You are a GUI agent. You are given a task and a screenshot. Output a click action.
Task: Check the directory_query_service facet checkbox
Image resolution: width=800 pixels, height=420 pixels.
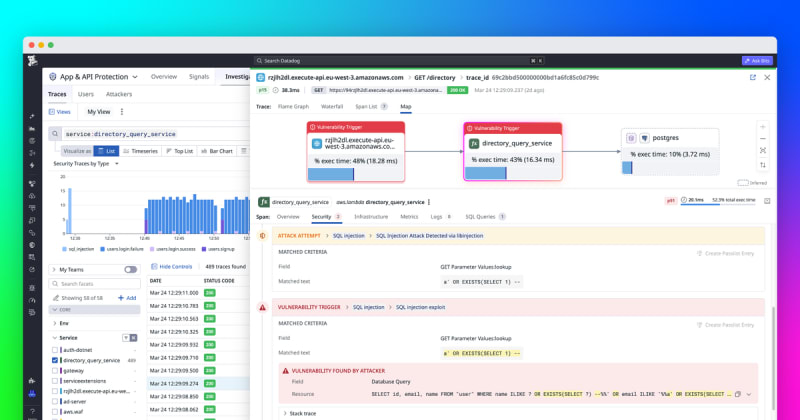pos(53,360)
